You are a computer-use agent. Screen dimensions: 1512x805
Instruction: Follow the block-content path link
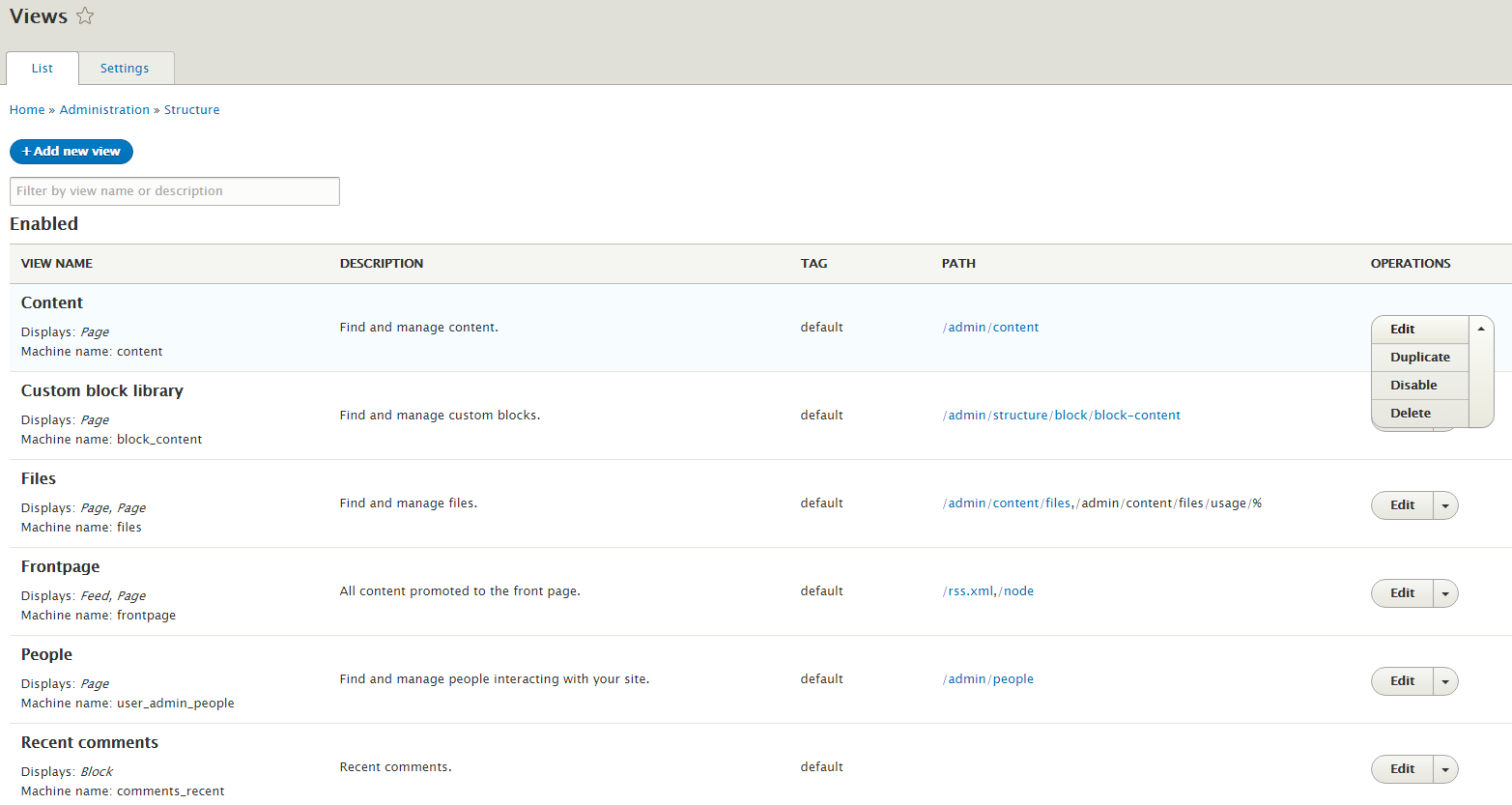pyautogui.click(x=1137, y=416)
